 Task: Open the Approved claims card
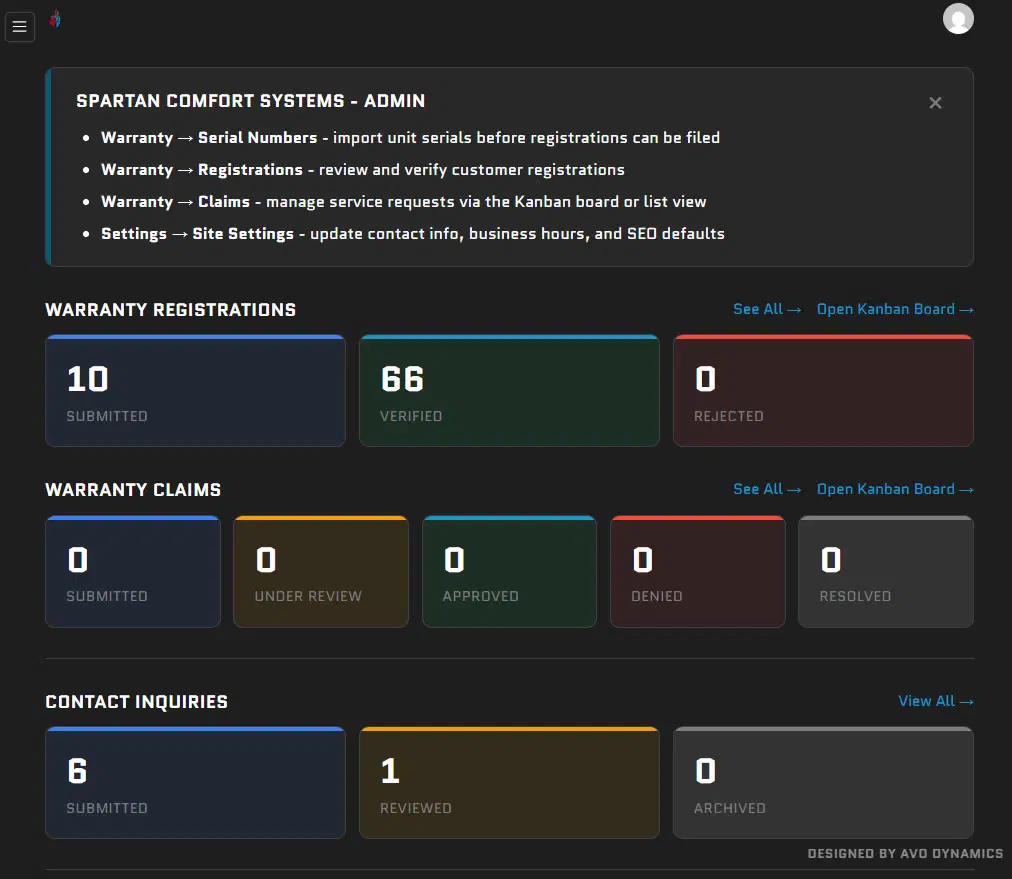pos(509,571)
